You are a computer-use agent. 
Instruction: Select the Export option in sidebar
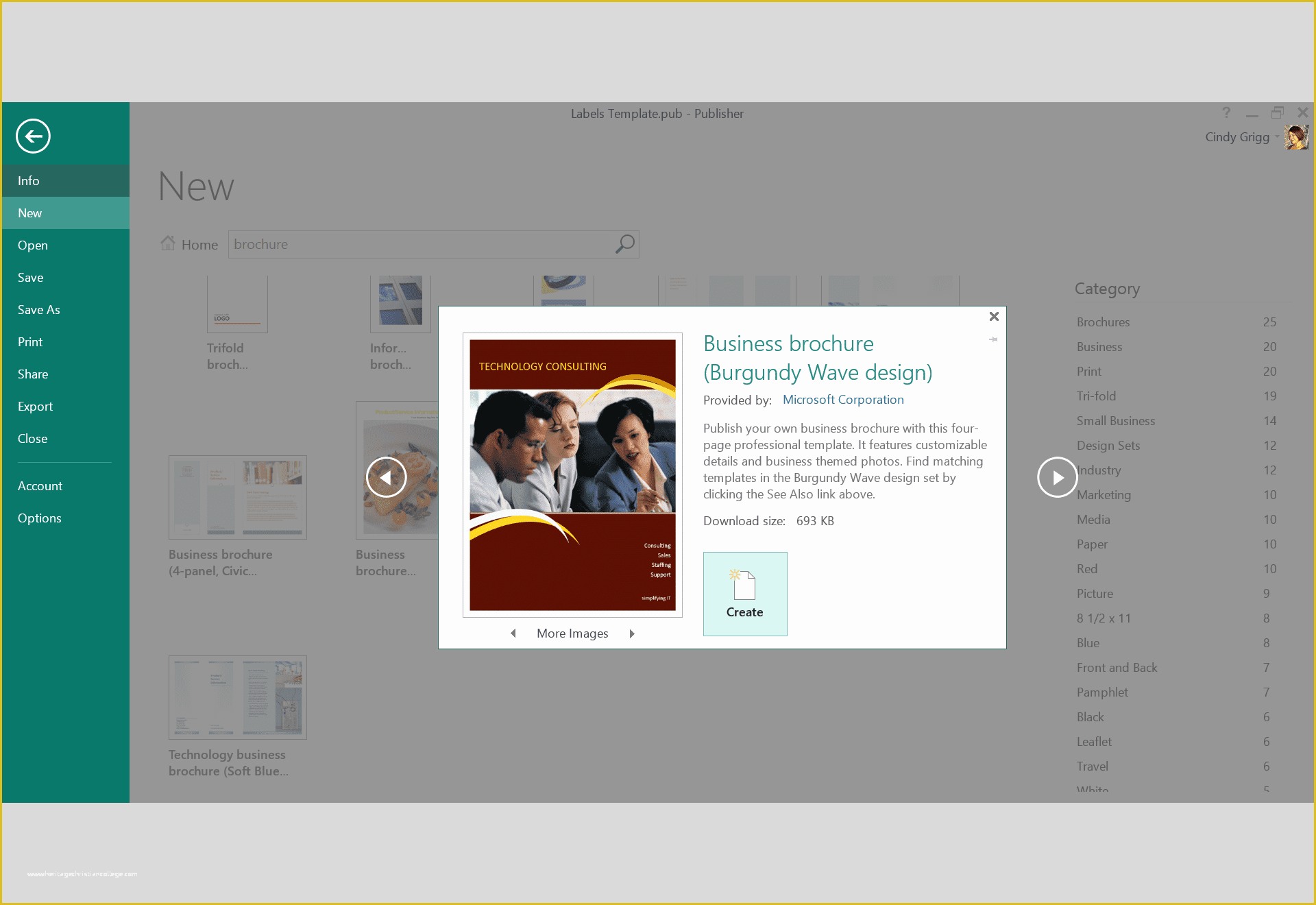[35, 406]
